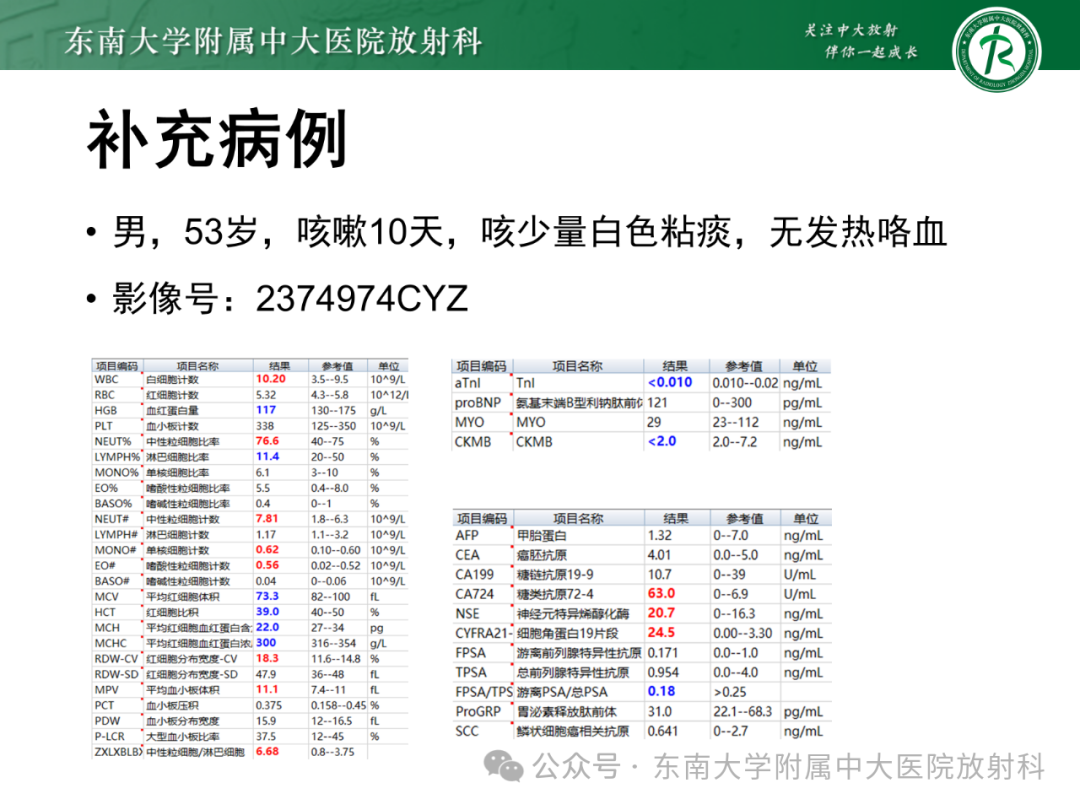Click the reference value 22.1--68.3
1080x810 pixels.
742,712
